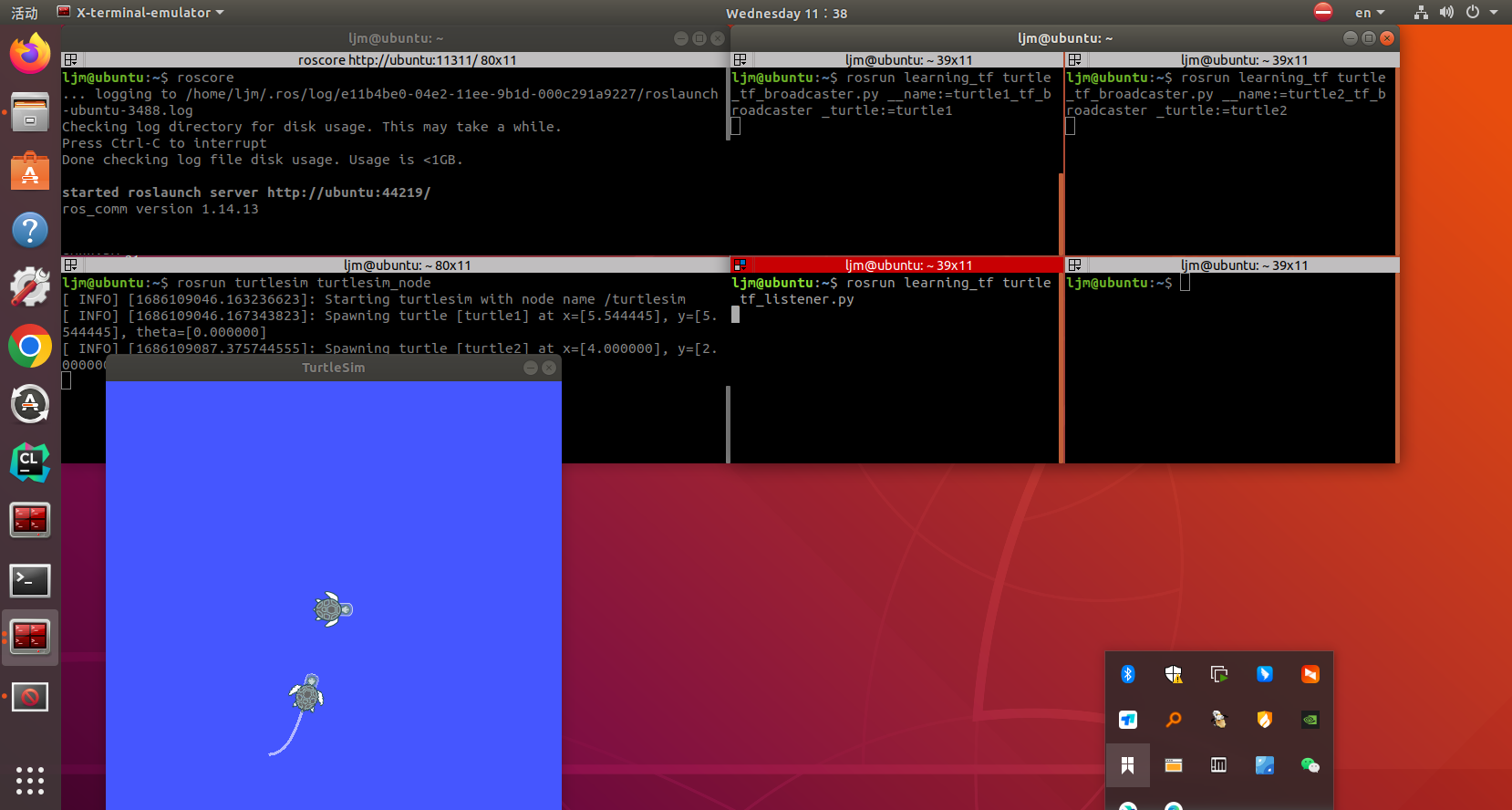Click the grid icon of the turtle2 broadcaster pane
Screen dimensions: 1512x810
(1075, 60)
